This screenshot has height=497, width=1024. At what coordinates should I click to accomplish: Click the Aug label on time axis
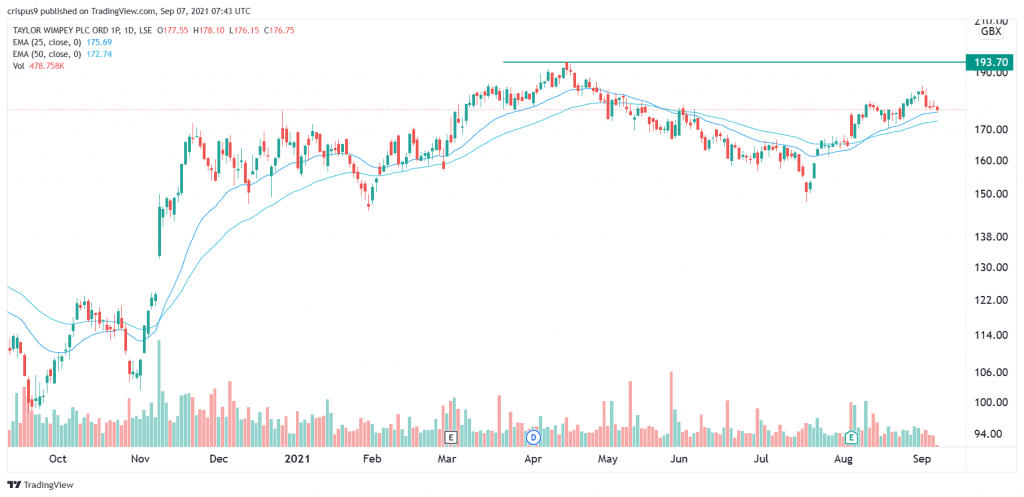[x=844, y=458]
